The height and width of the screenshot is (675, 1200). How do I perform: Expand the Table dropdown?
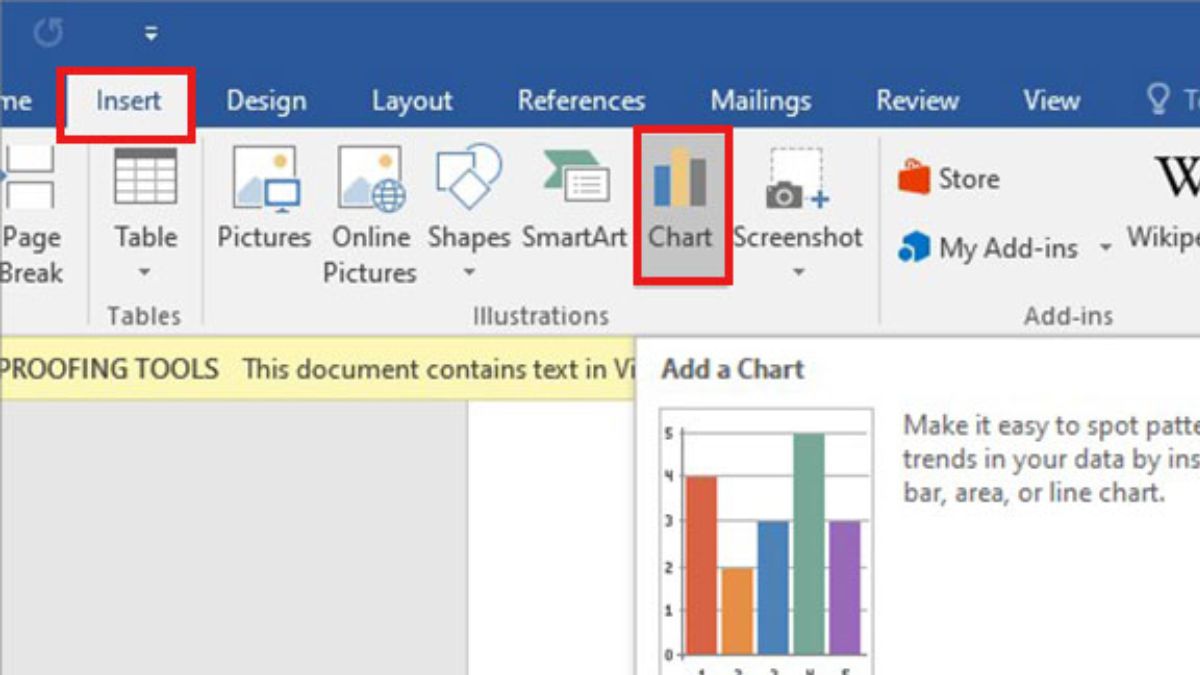click(145, 272)
